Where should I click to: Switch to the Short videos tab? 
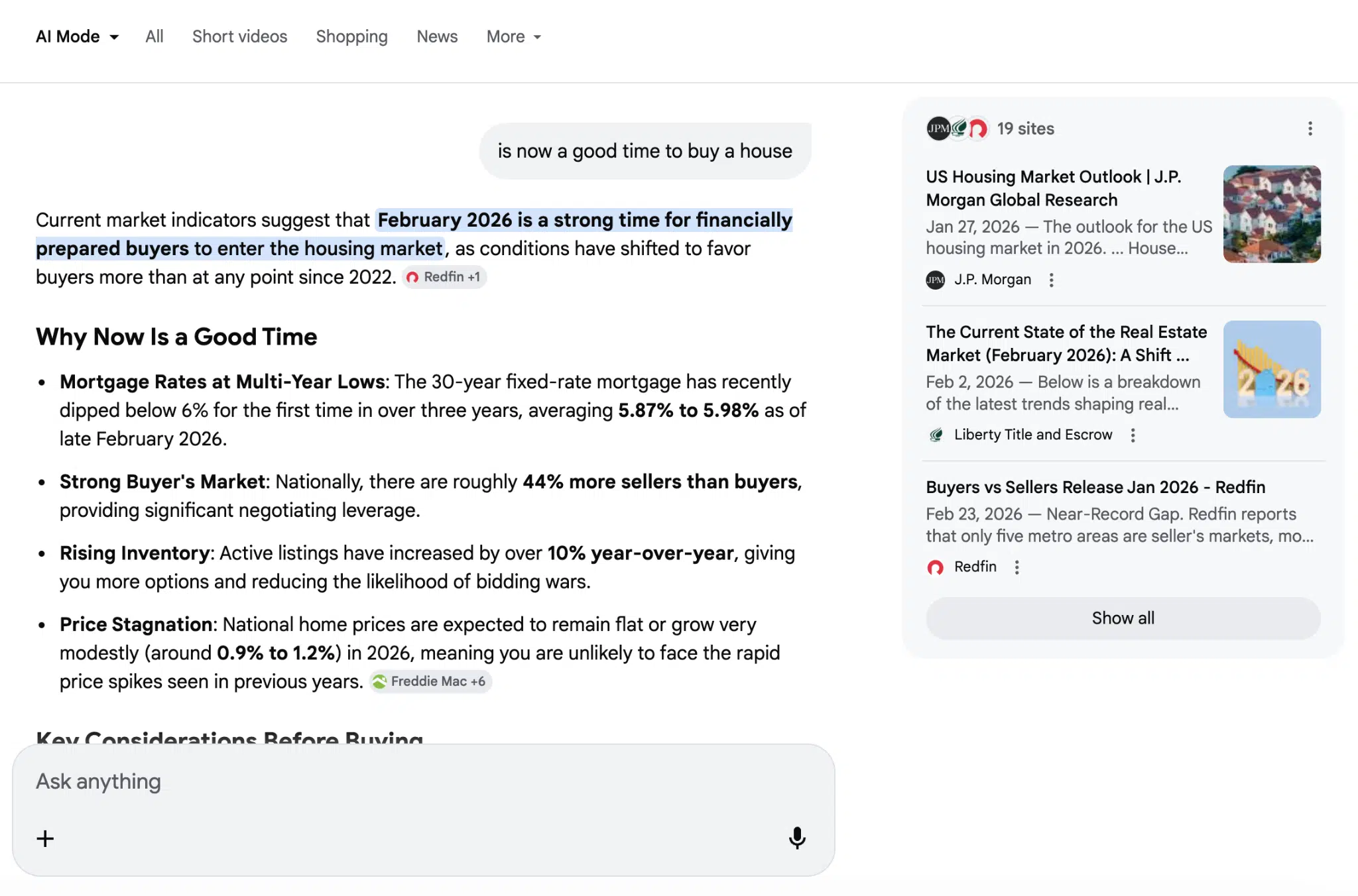point(239,36)
